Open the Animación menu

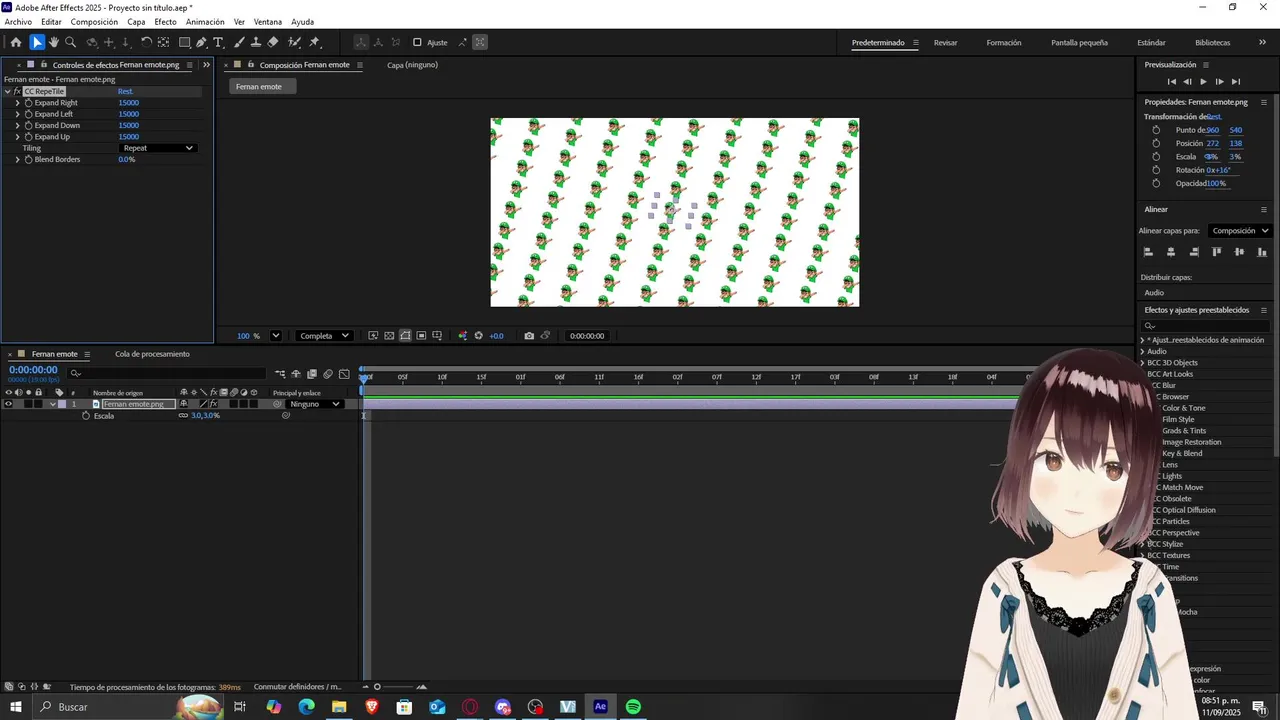[x=205, y=22]
